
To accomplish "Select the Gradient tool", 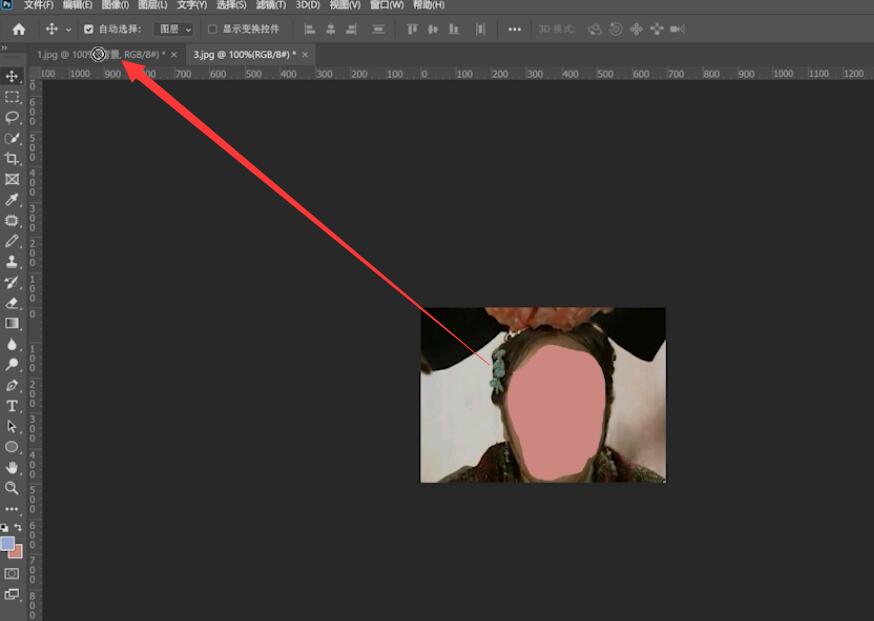I will [12, 323].
